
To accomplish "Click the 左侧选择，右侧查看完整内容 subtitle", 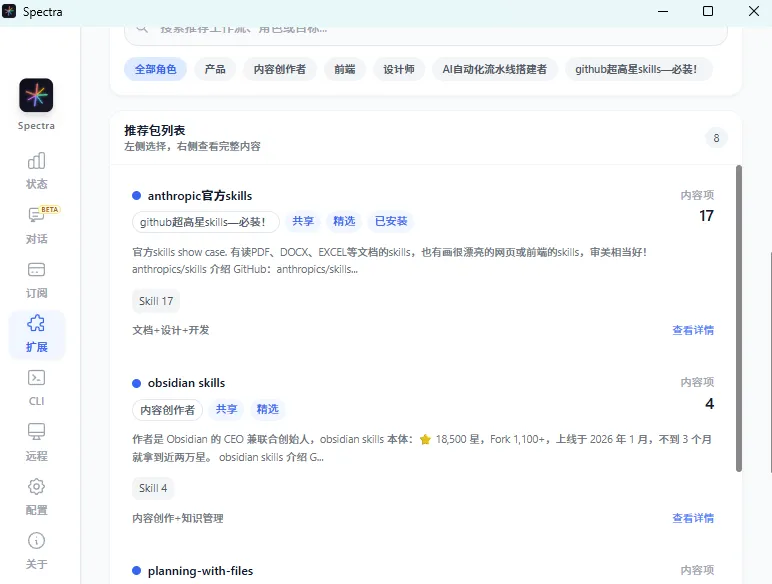I will click(193, 146).
